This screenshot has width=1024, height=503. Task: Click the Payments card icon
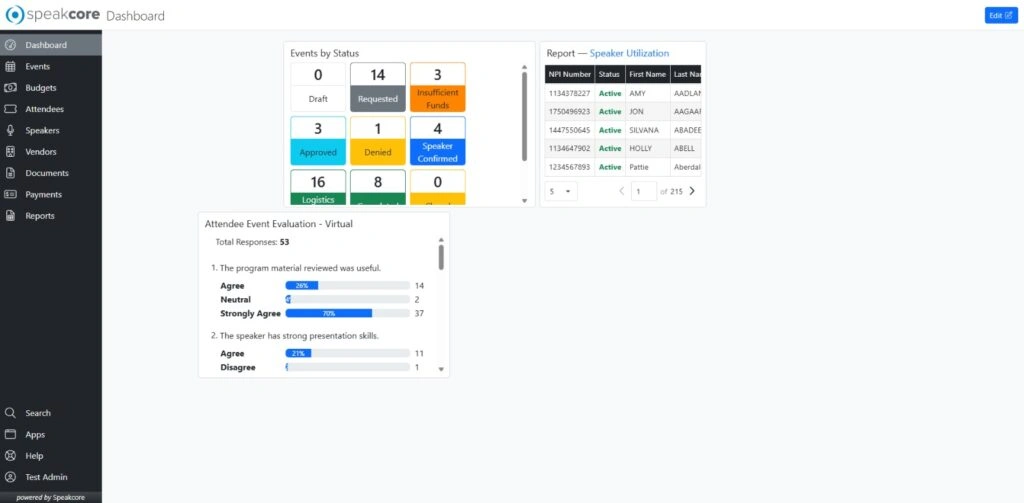[x=10, y=194]
